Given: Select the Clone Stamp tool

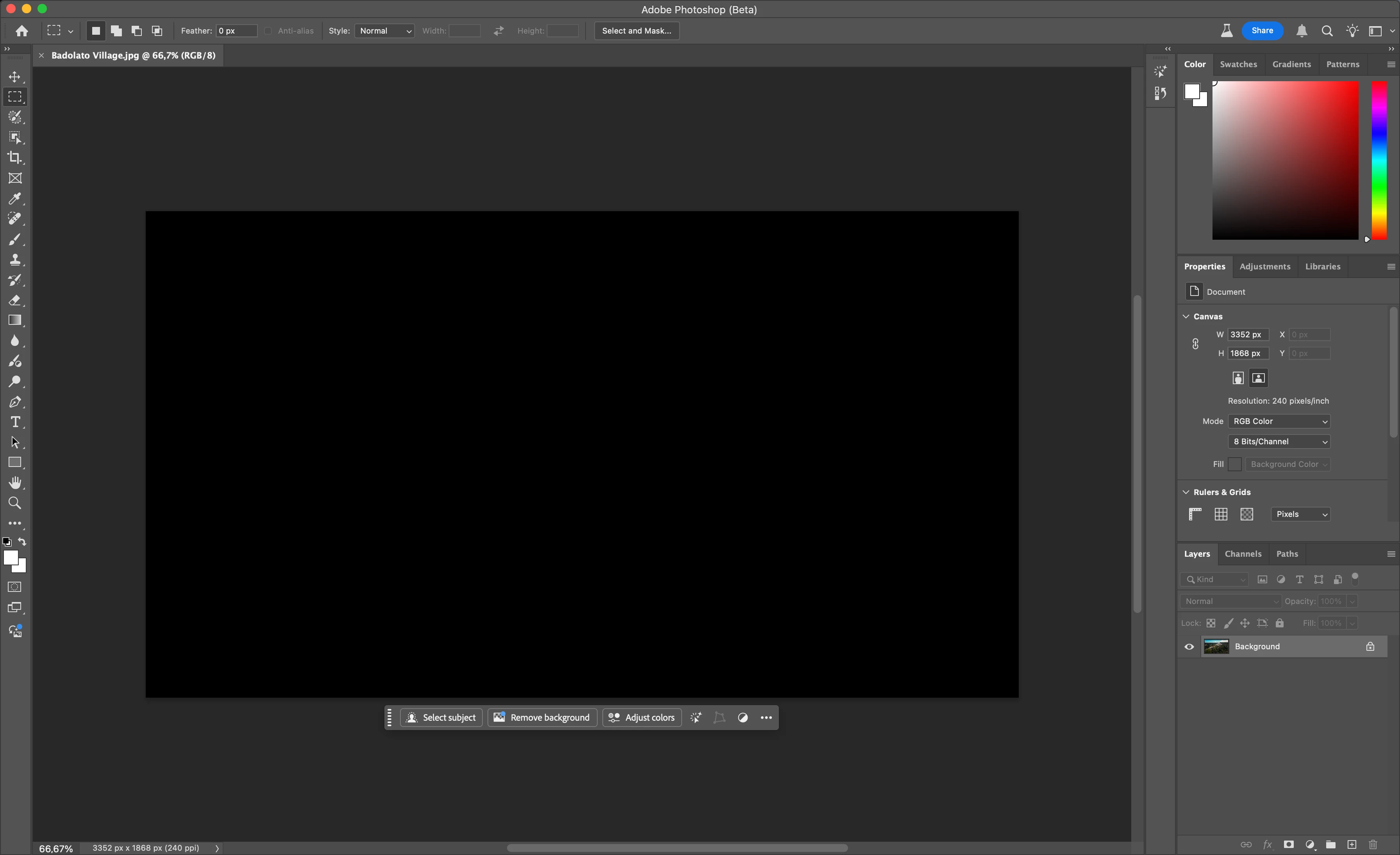Looking at the screenshot, I should point(15,260).
